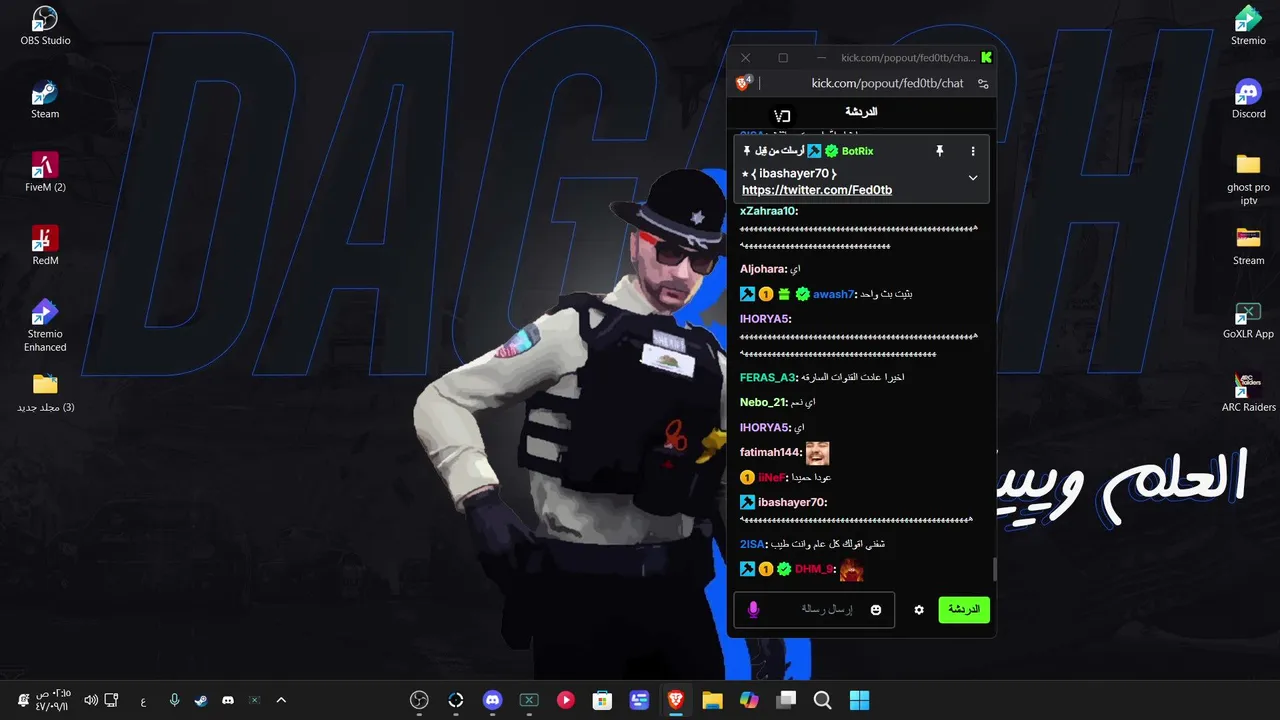The height and width of the screenshot is (720, 1280).
Task: Click the verified badge next to DHM_9
Action: pos(784,569)
